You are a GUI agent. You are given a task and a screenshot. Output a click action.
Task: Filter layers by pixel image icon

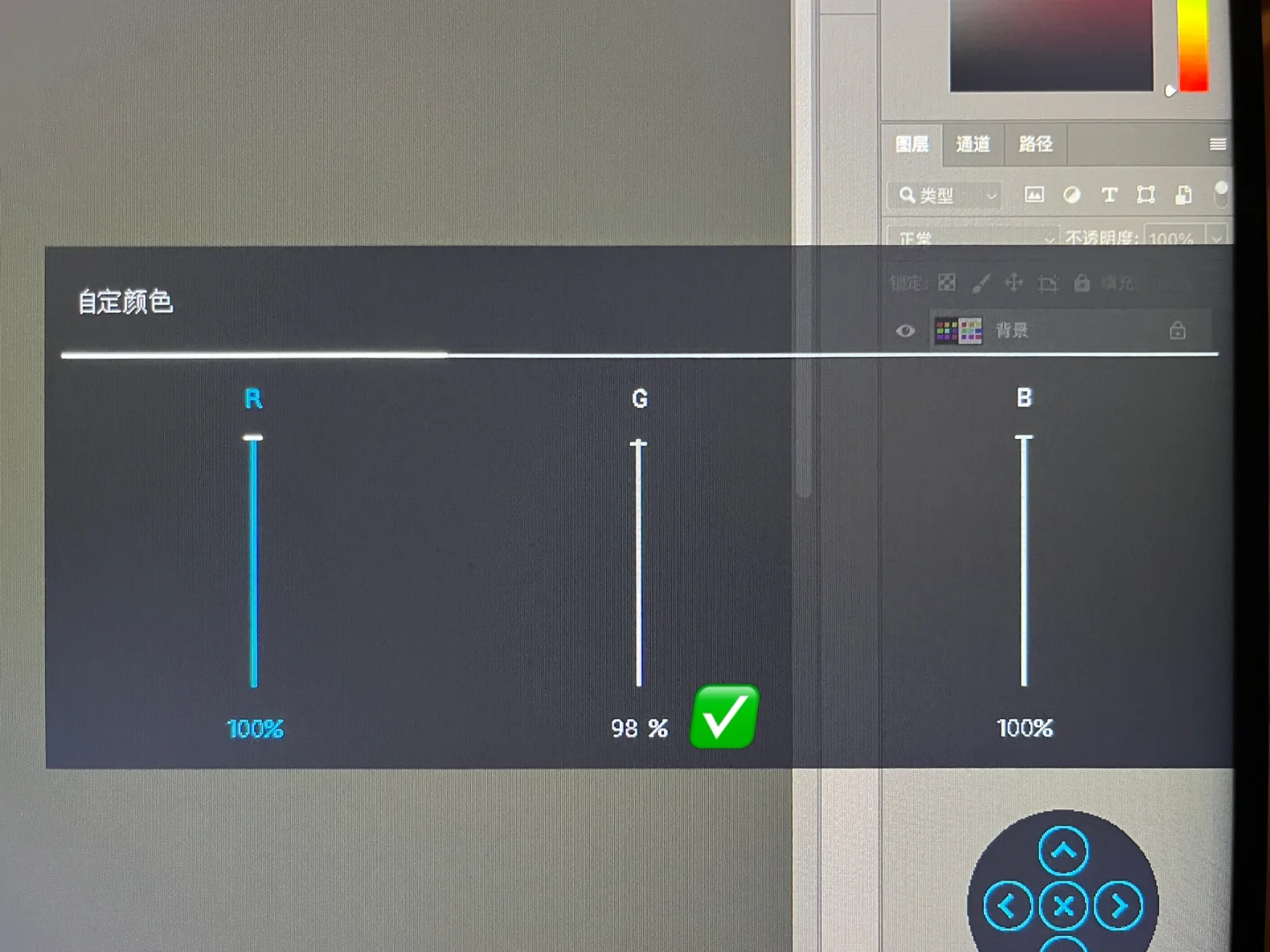tap(1034, 195)
